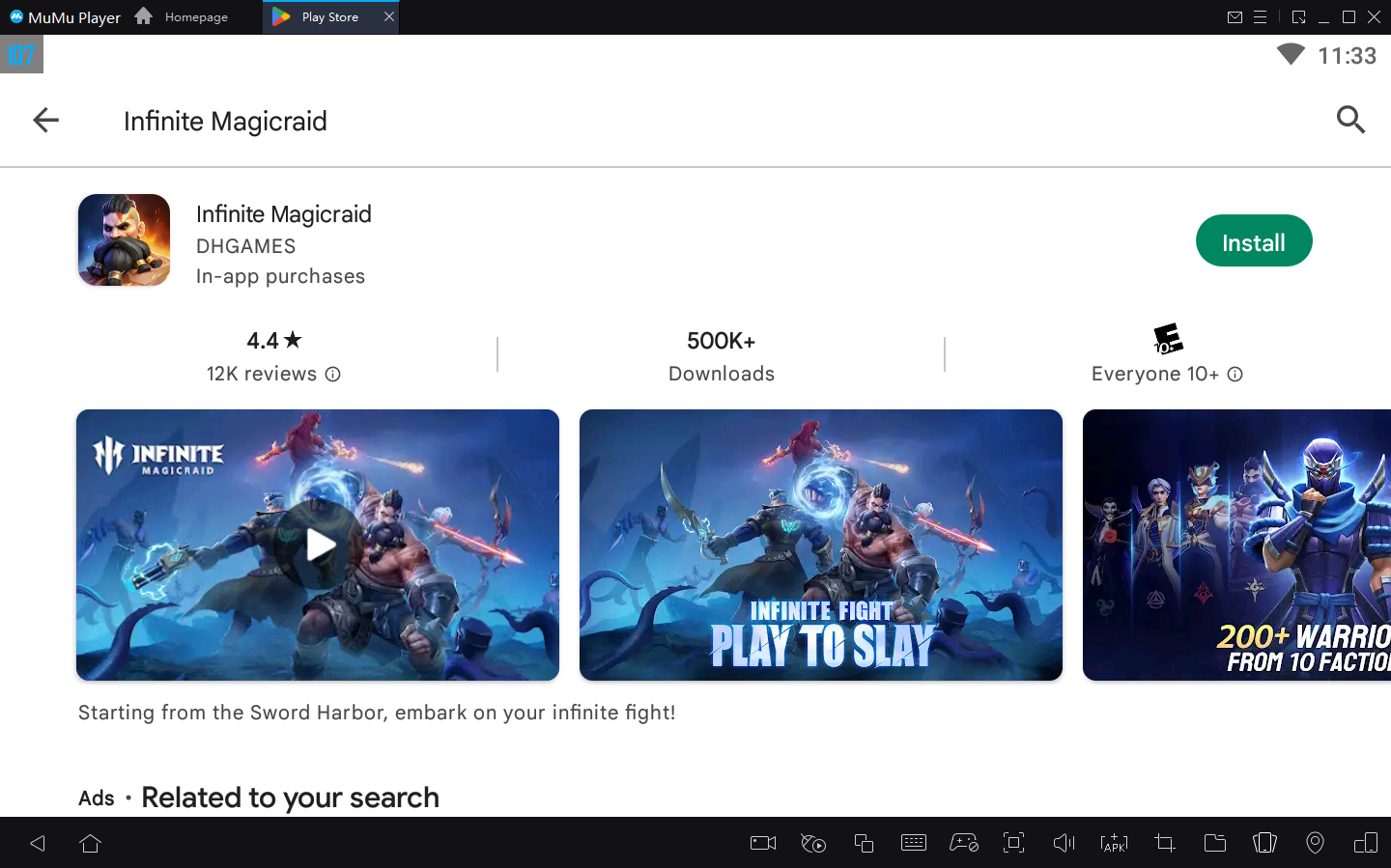Take a fullscreen capture with bracket icon
This screenshot has width=1391, height=868.
[x=1013, y=843]
